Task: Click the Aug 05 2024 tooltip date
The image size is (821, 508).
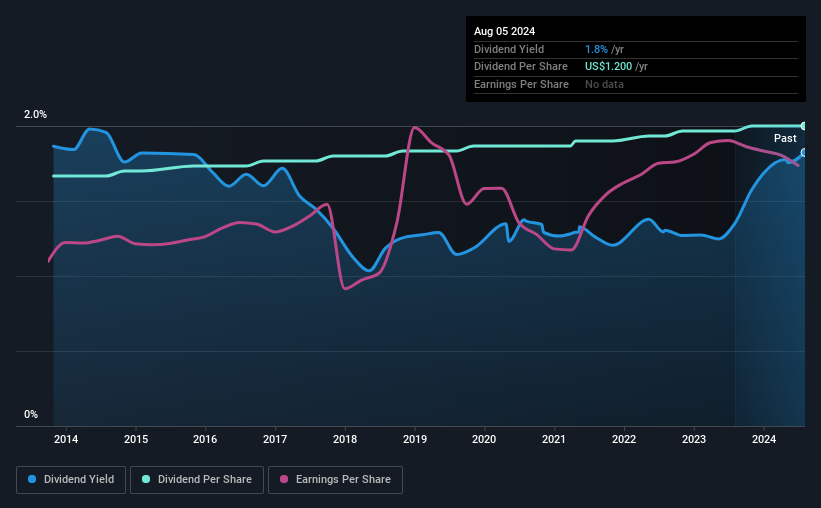Action: pyautogui.click(x=503, y=31)
